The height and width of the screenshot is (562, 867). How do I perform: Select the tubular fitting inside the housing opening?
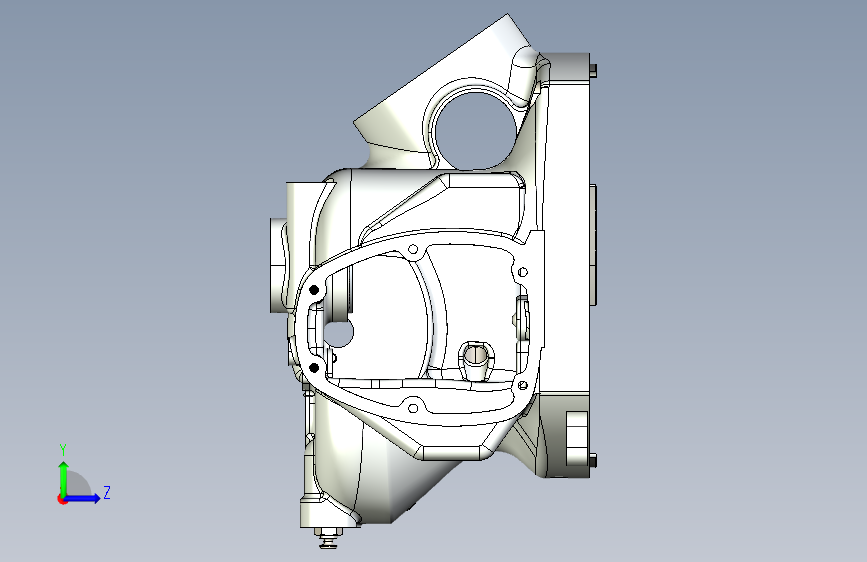(x=477, y=361)
